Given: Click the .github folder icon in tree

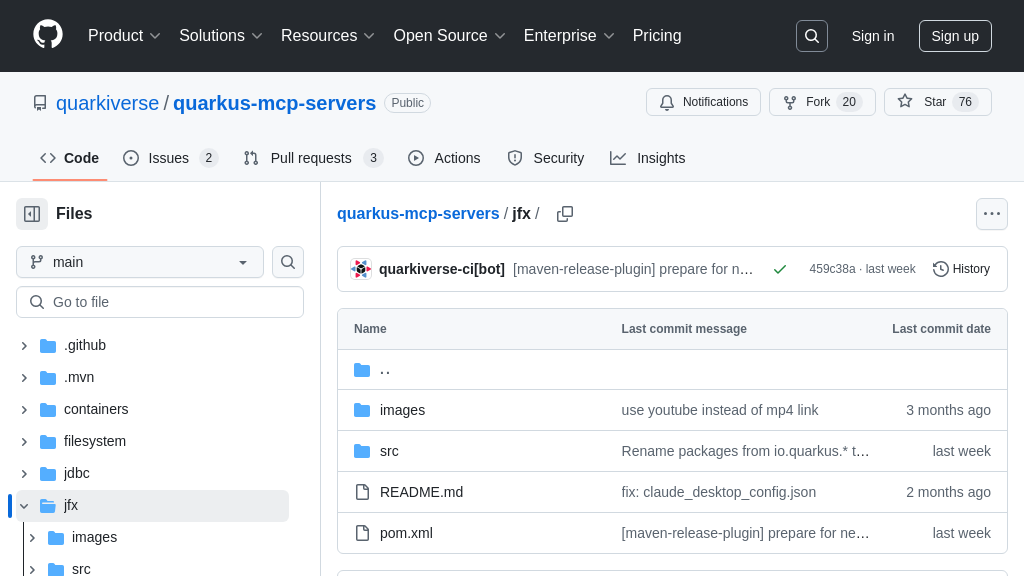Looking at the screenshot, I should (48, 345).
